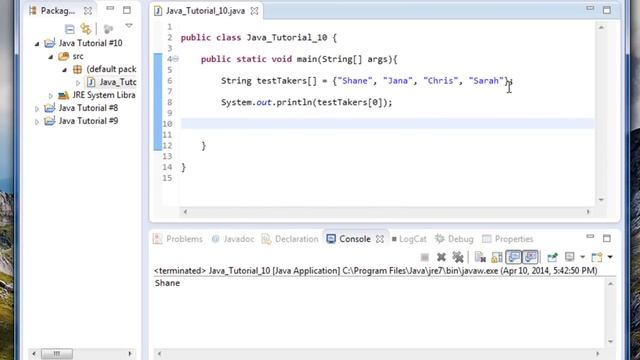Expand the Java_Tutorial file node
Image resolution: width=640 pixels, height=360 pixels.
[x=78, y=83]
